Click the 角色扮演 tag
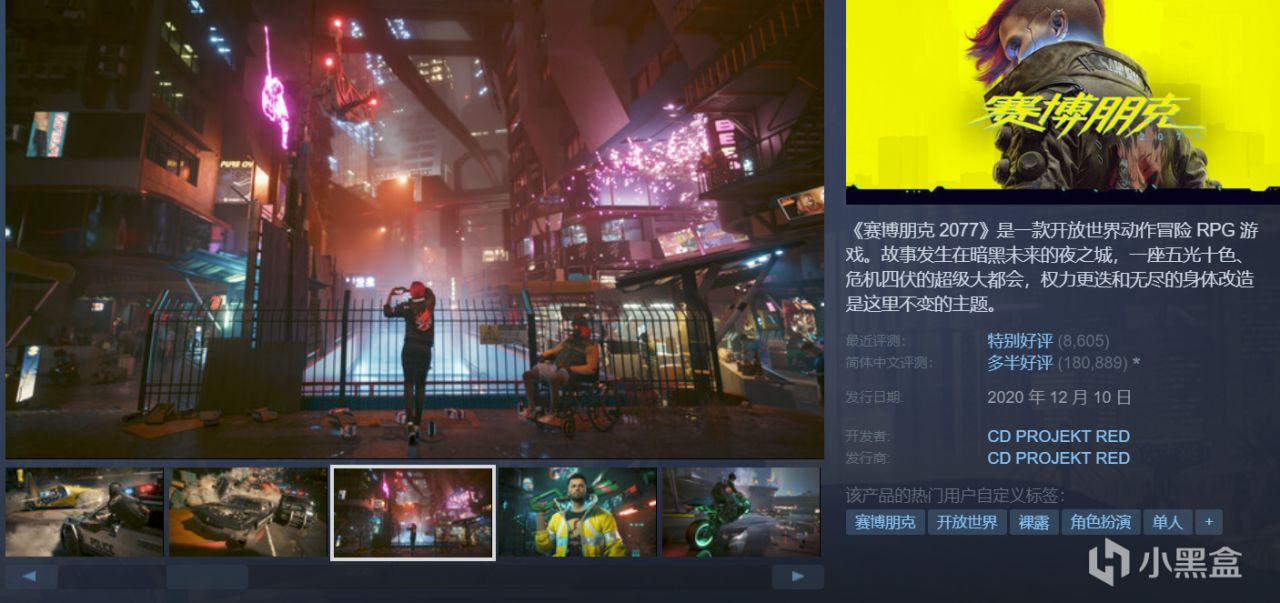 1100,522
